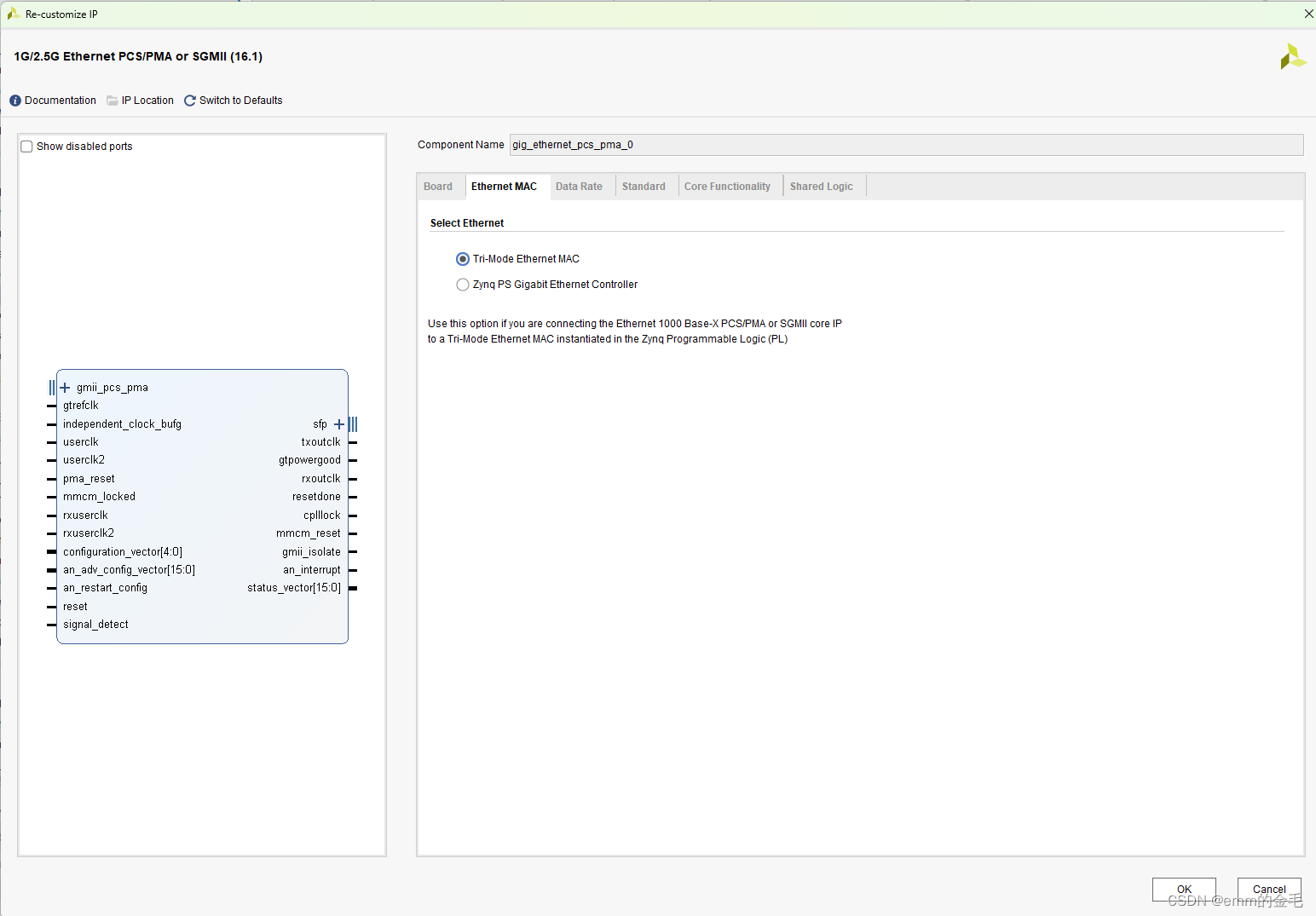Select the gtrefclk port label

81,406
